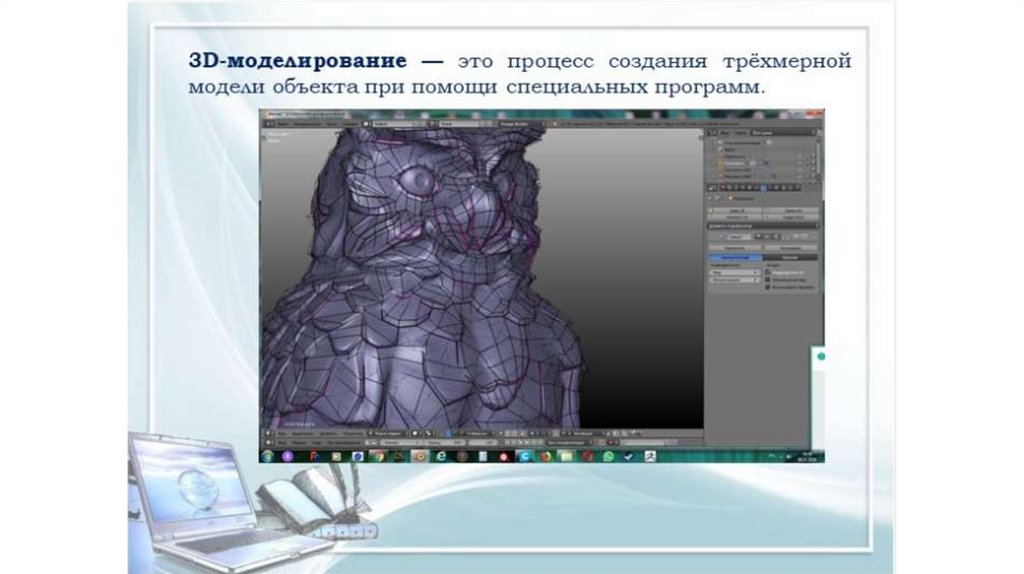The height and width of the screenshot is (574, 1024).
Task: Adjust the first subdivisions number field
Action: (734, 272)
